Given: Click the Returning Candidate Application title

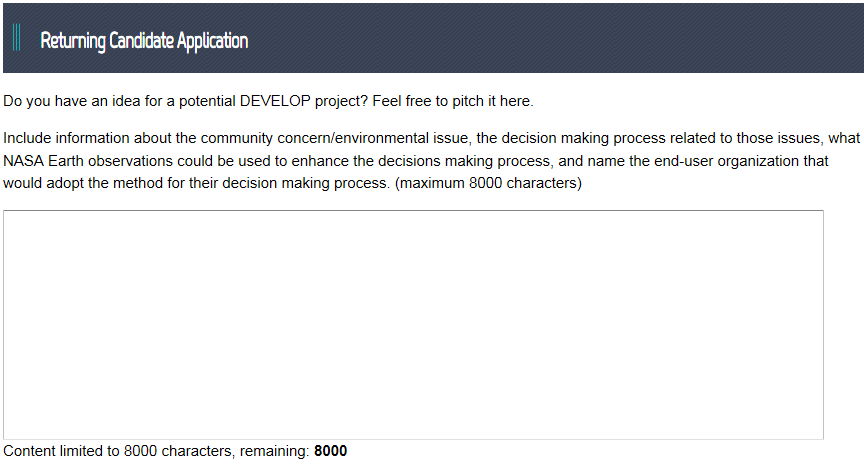Looking at the screenshot, I should click(x=144, y=41).
